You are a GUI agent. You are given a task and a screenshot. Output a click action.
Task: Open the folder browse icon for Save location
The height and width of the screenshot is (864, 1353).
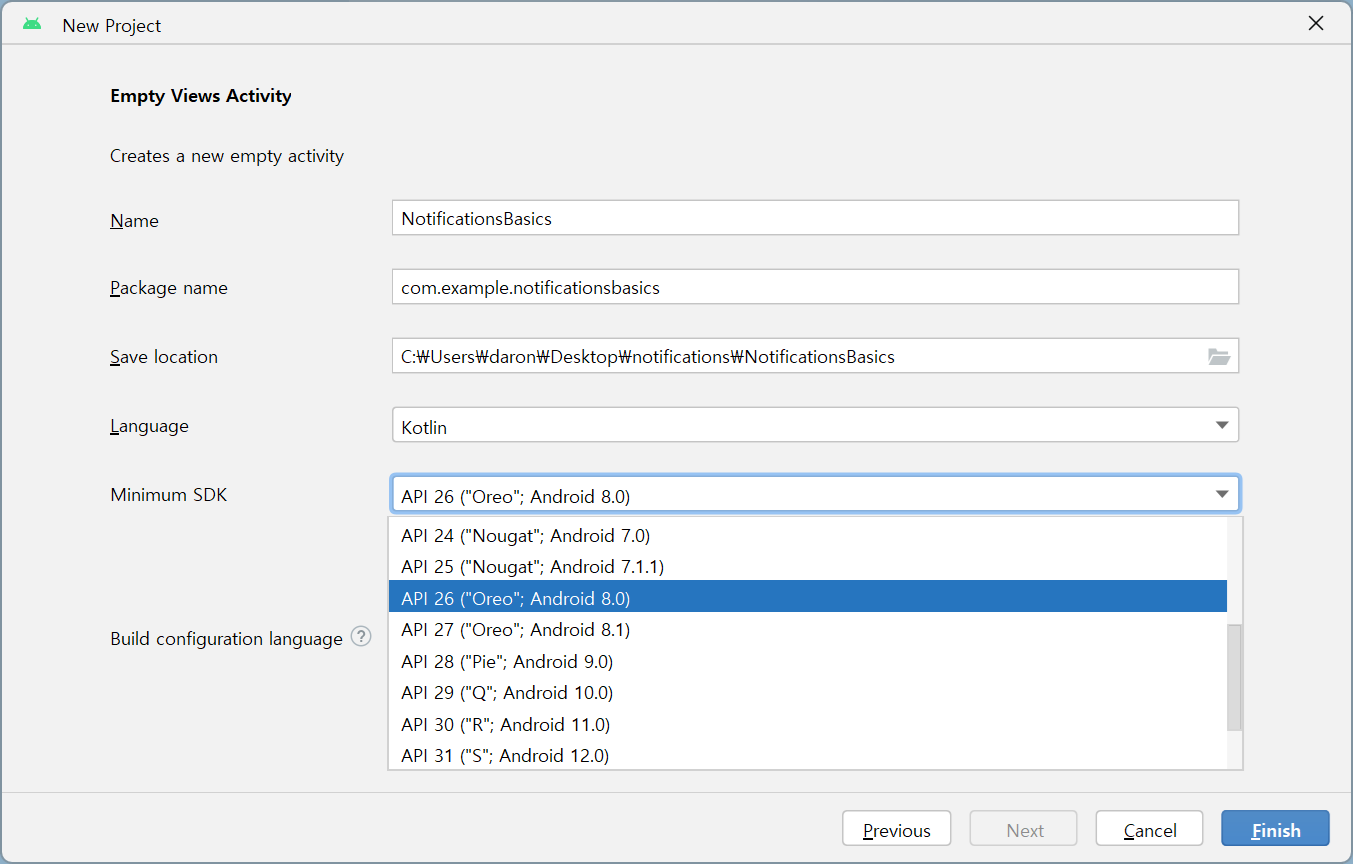point(1218,356)
